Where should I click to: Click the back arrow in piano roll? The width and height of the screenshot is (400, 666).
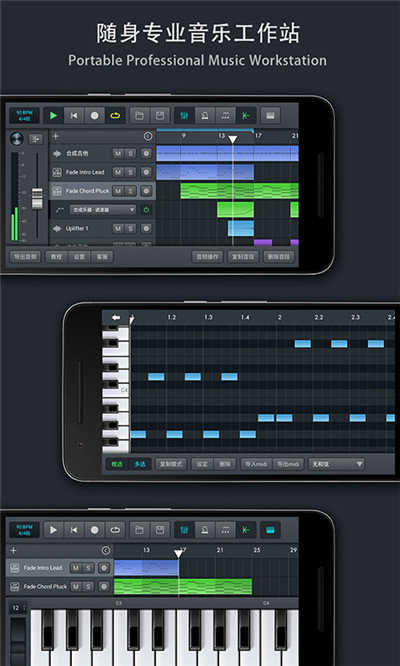click(x=115, y=317)
